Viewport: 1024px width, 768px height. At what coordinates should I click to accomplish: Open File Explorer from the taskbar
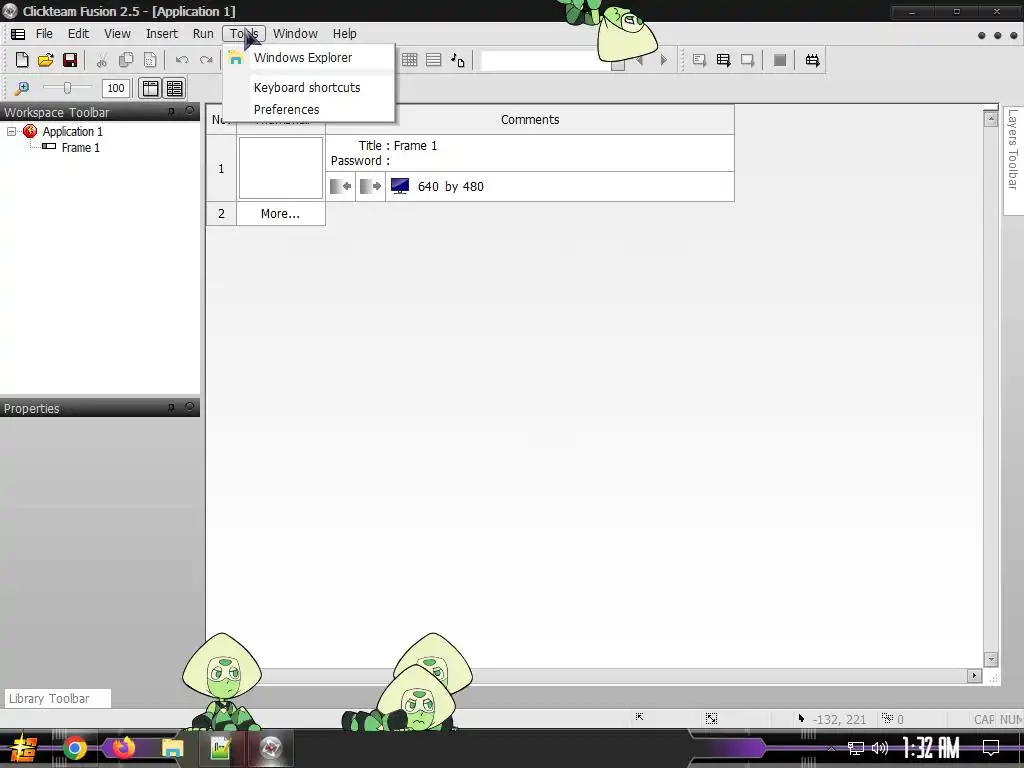pos(172,748)
